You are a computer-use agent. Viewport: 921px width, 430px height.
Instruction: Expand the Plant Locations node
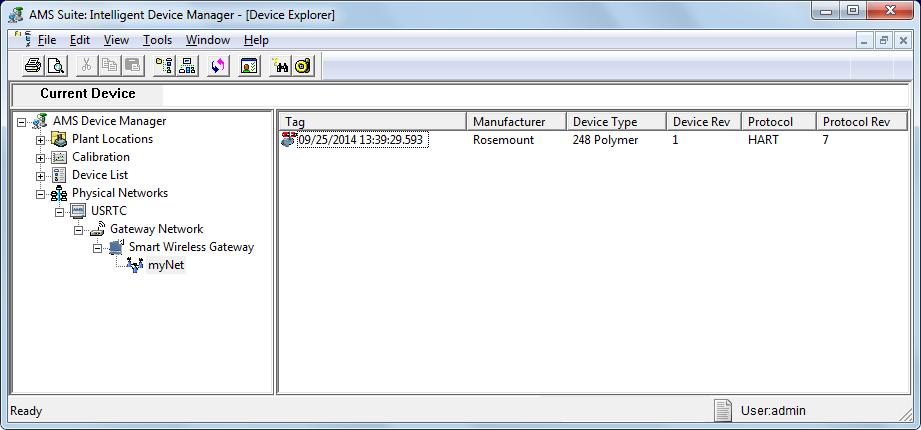pos(41,140)
